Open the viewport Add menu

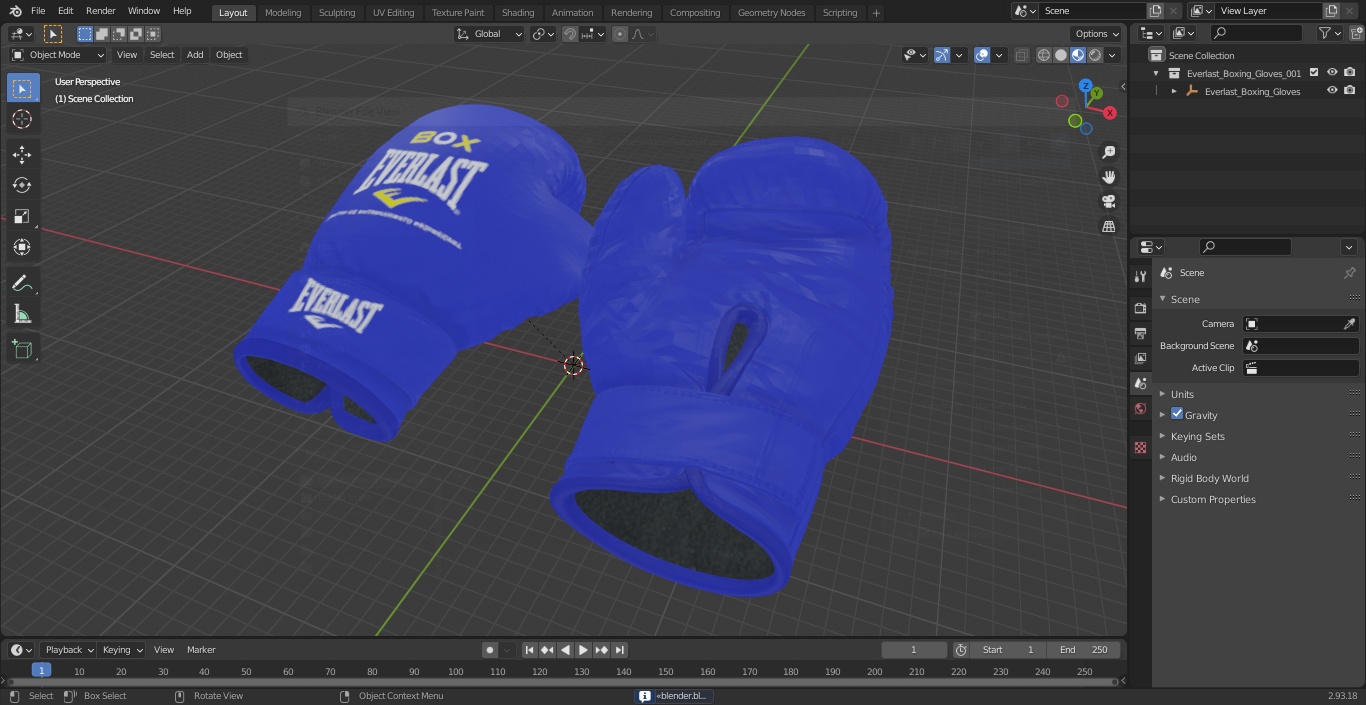195,55
